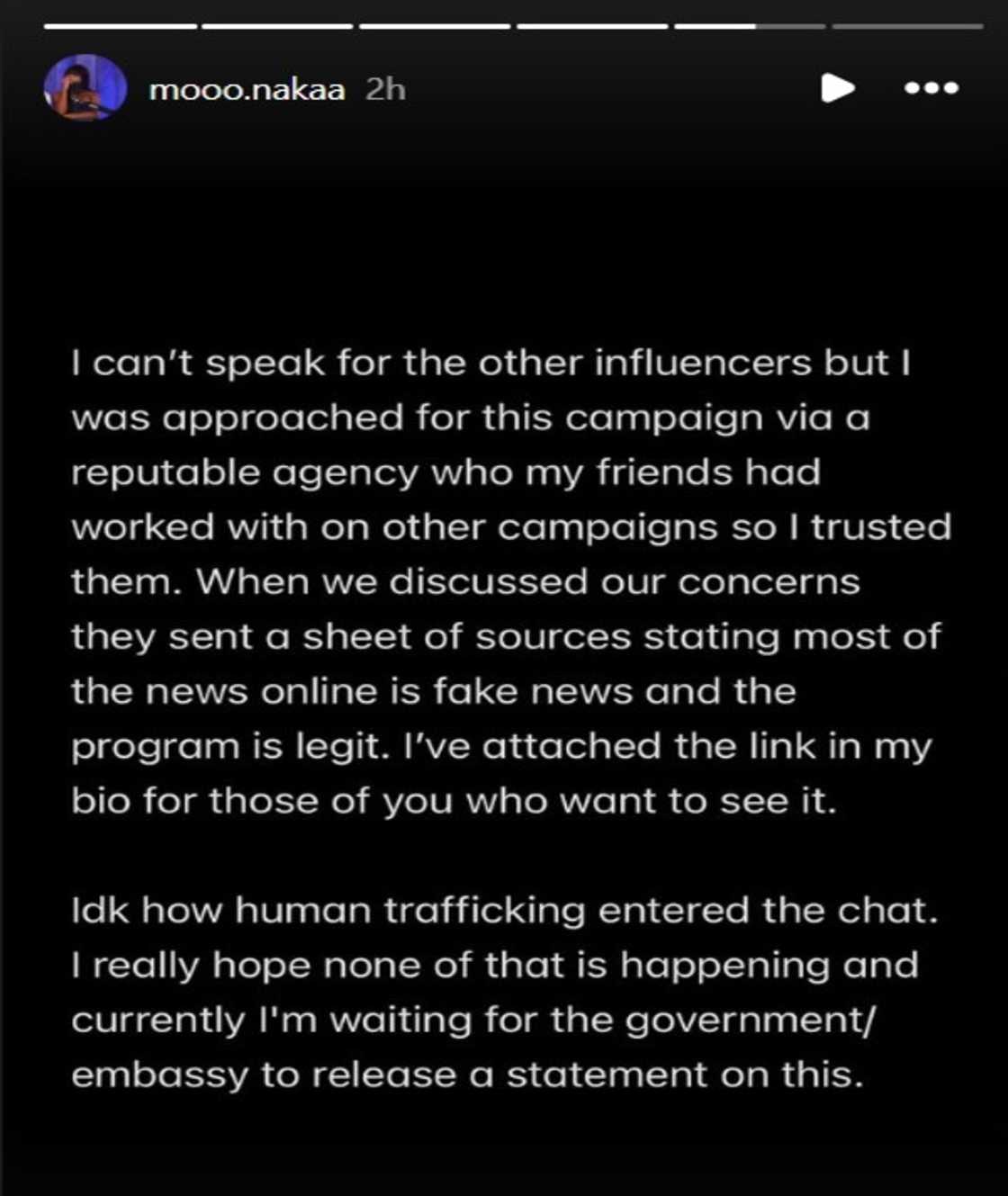Image resolution: width=1008 pixels, height=1196 pixels.
Task: Select the fourth story progress segment
Action: [592, 26]
